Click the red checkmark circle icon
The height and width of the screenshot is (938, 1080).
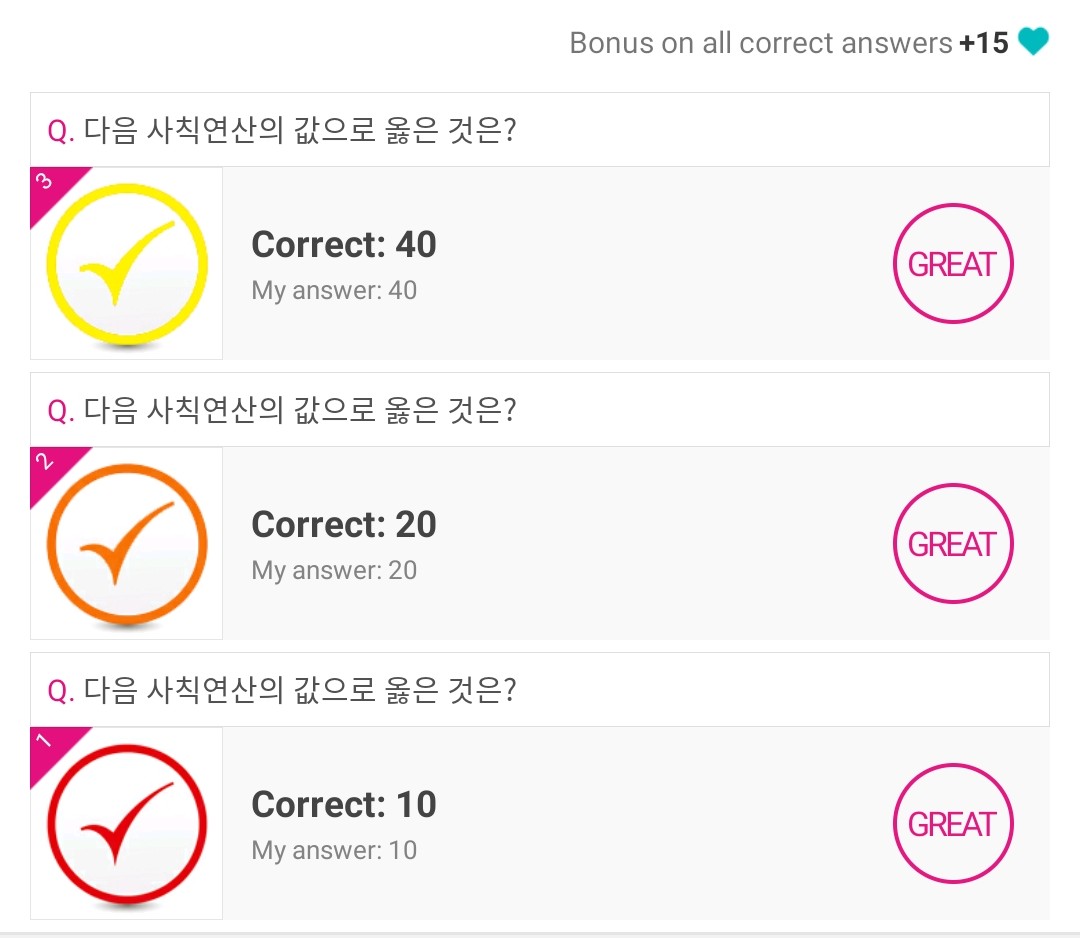[x=127, y=824]
